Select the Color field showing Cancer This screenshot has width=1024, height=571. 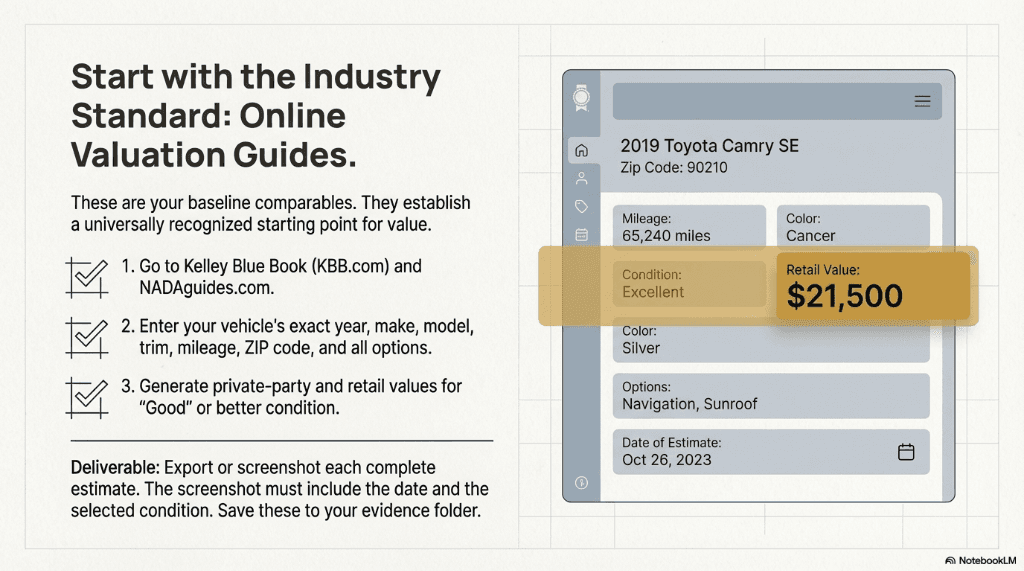(x=853, y=227)
